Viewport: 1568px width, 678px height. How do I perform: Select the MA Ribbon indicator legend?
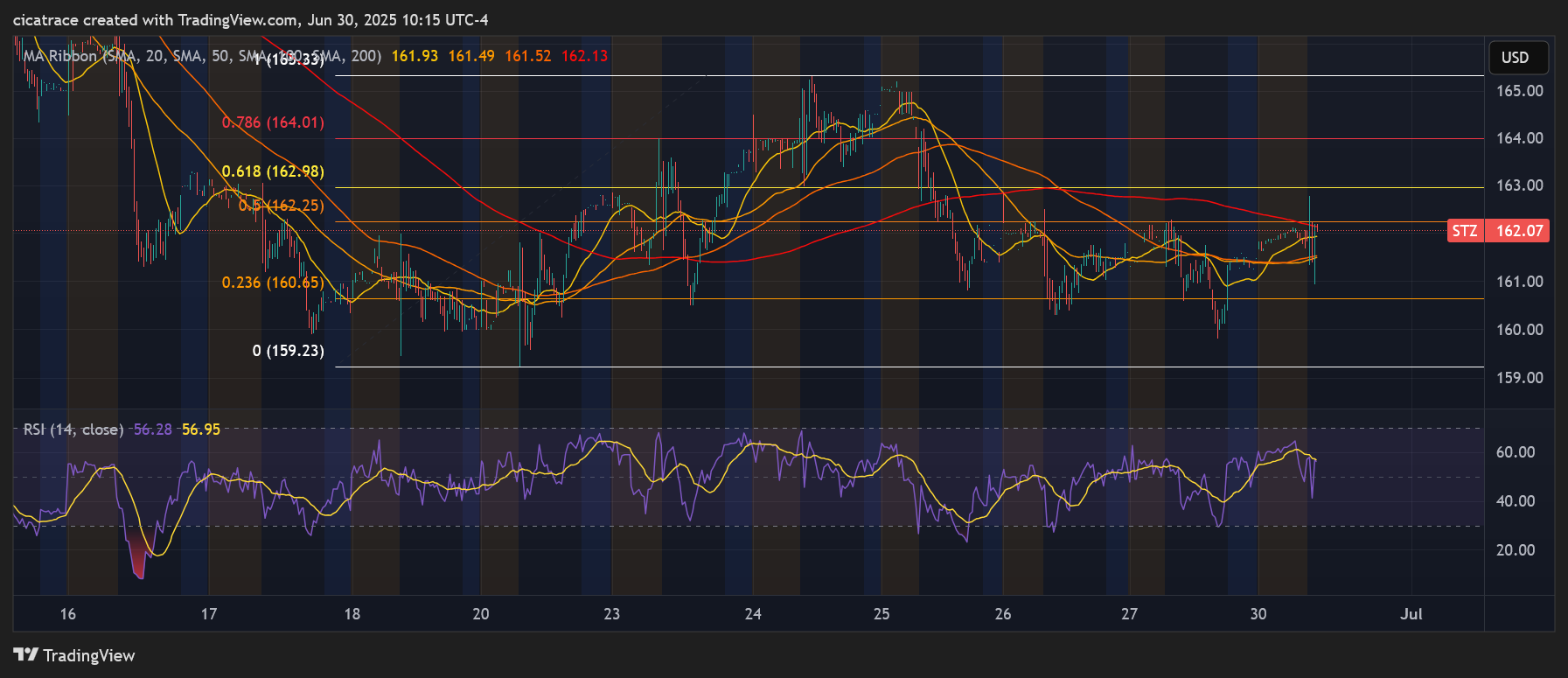click(x=202, y=56)
